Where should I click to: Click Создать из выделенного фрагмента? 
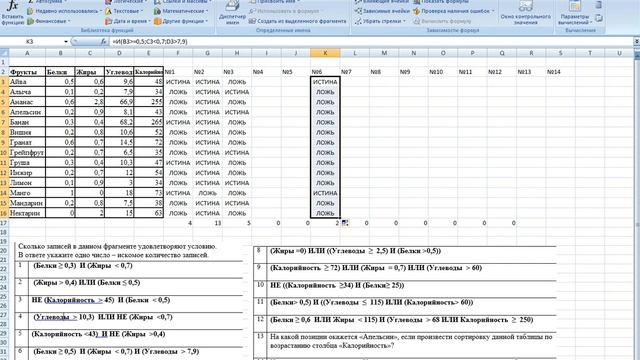[298, 21]
